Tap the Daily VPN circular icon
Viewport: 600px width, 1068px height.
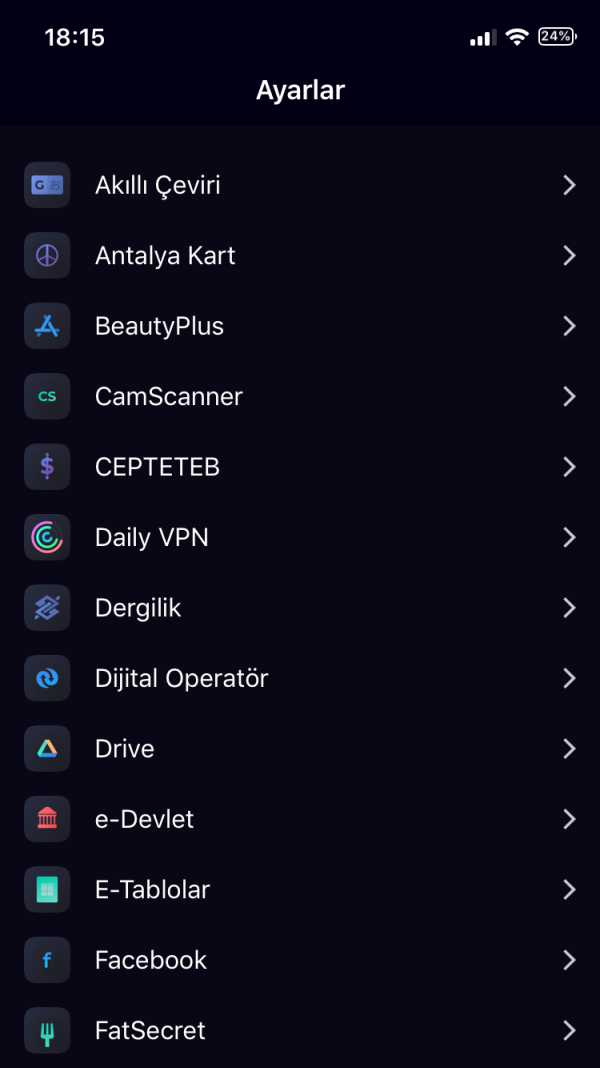point(47,537)
